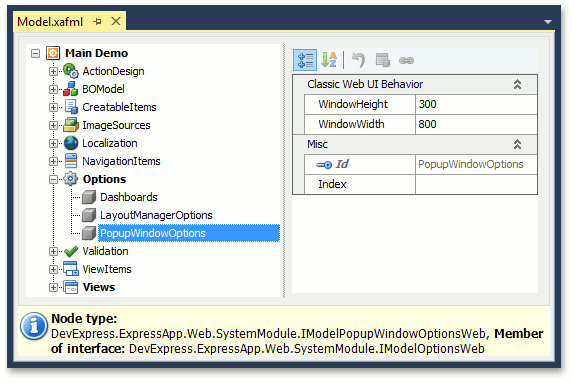Click the Id value PopupWindowOptions
Image resolution: width=574 pixels, height=383 pixels.
(476, 164)
